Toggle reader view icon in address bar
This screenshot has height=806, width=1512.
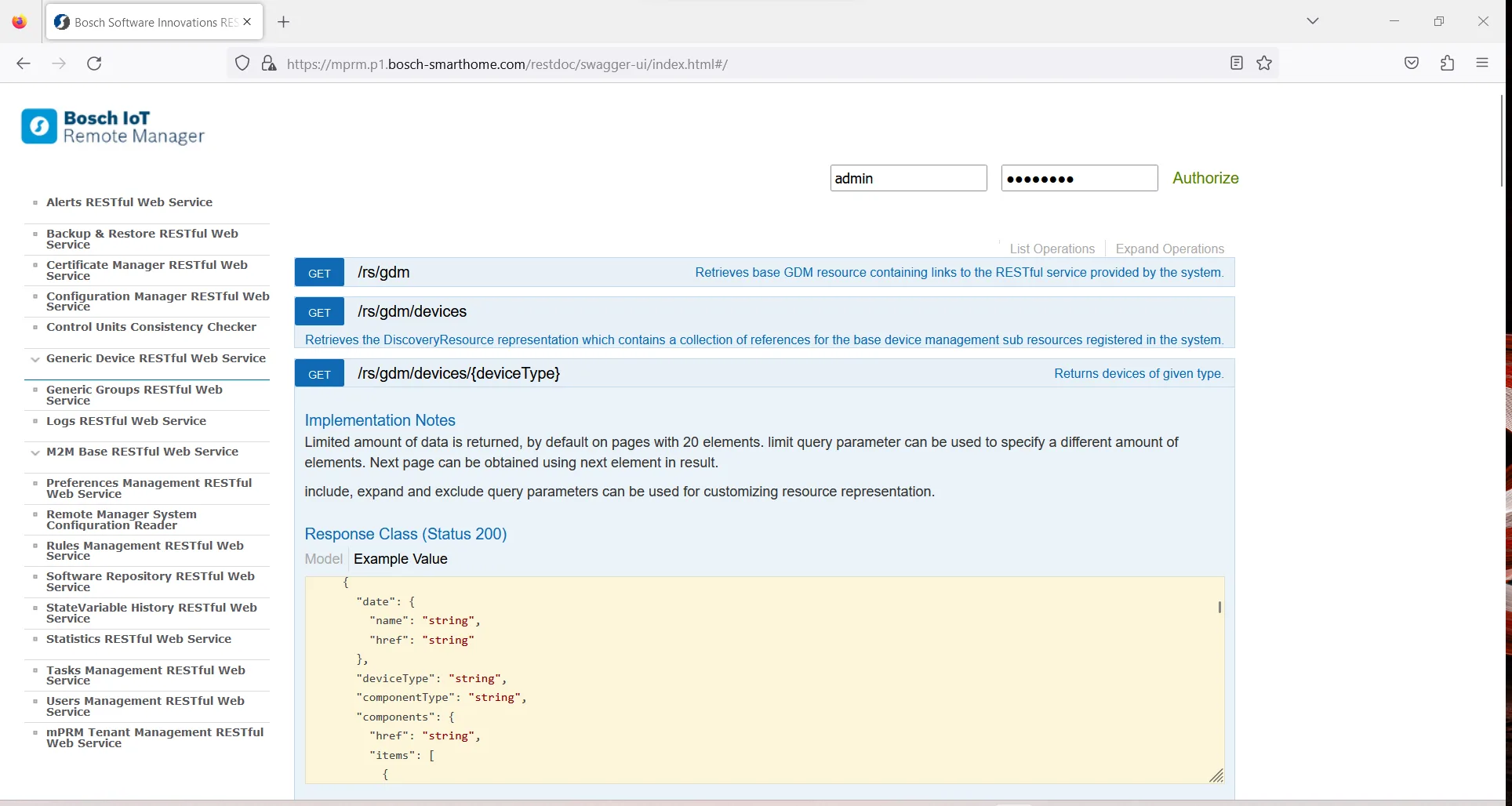tap(1237, 64)
